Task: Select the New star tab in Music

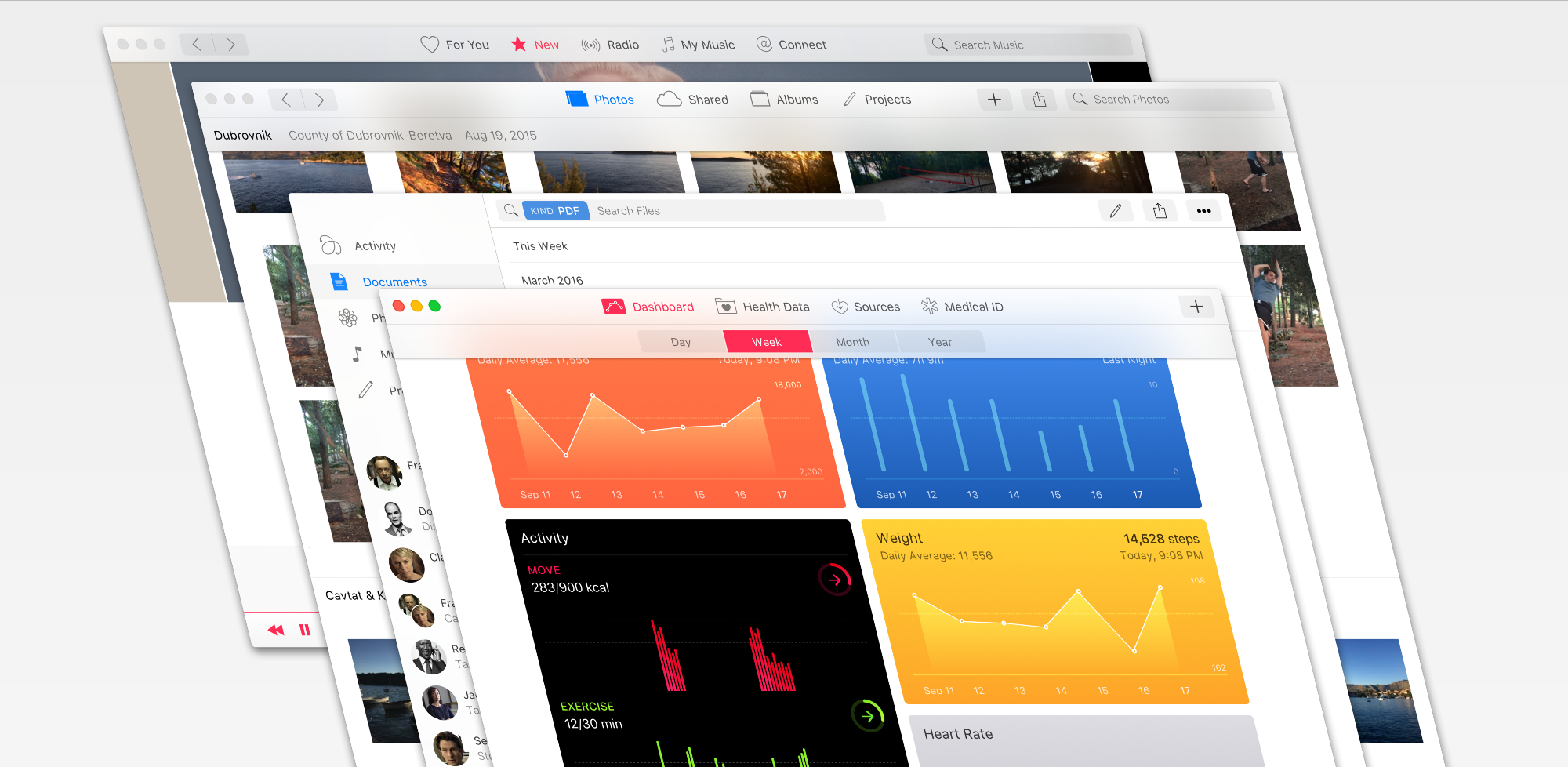Action: (x=535, y=45)
